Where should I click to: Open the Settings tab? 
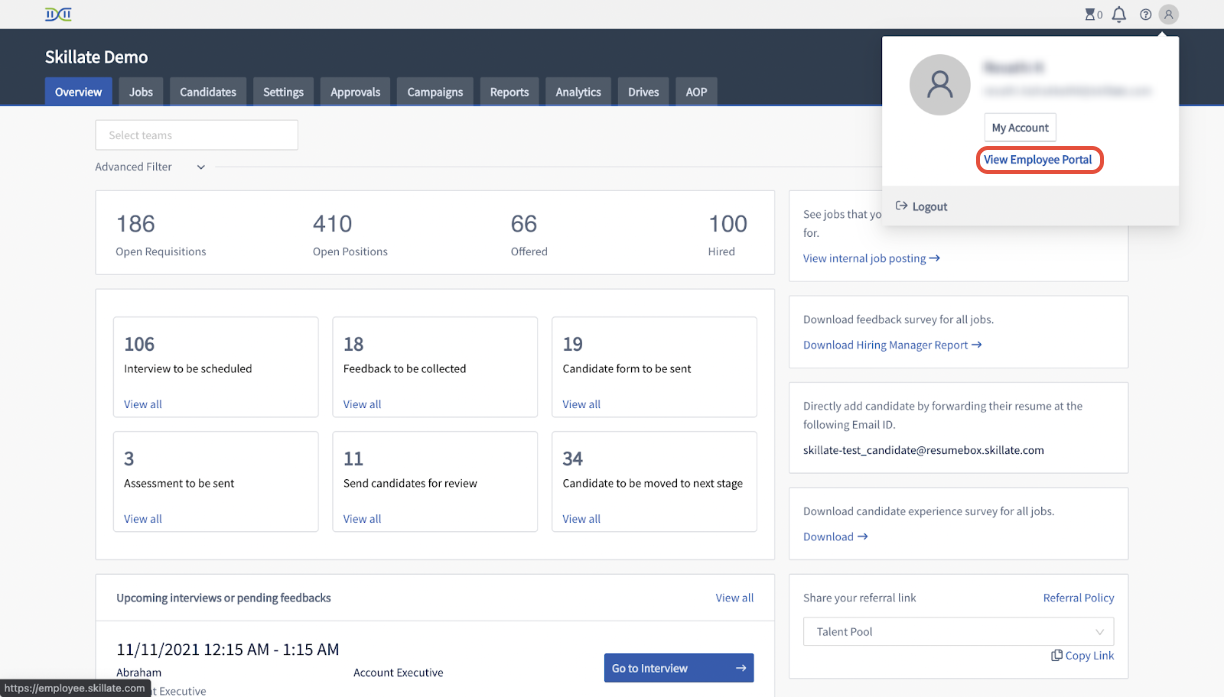point(283,91)
